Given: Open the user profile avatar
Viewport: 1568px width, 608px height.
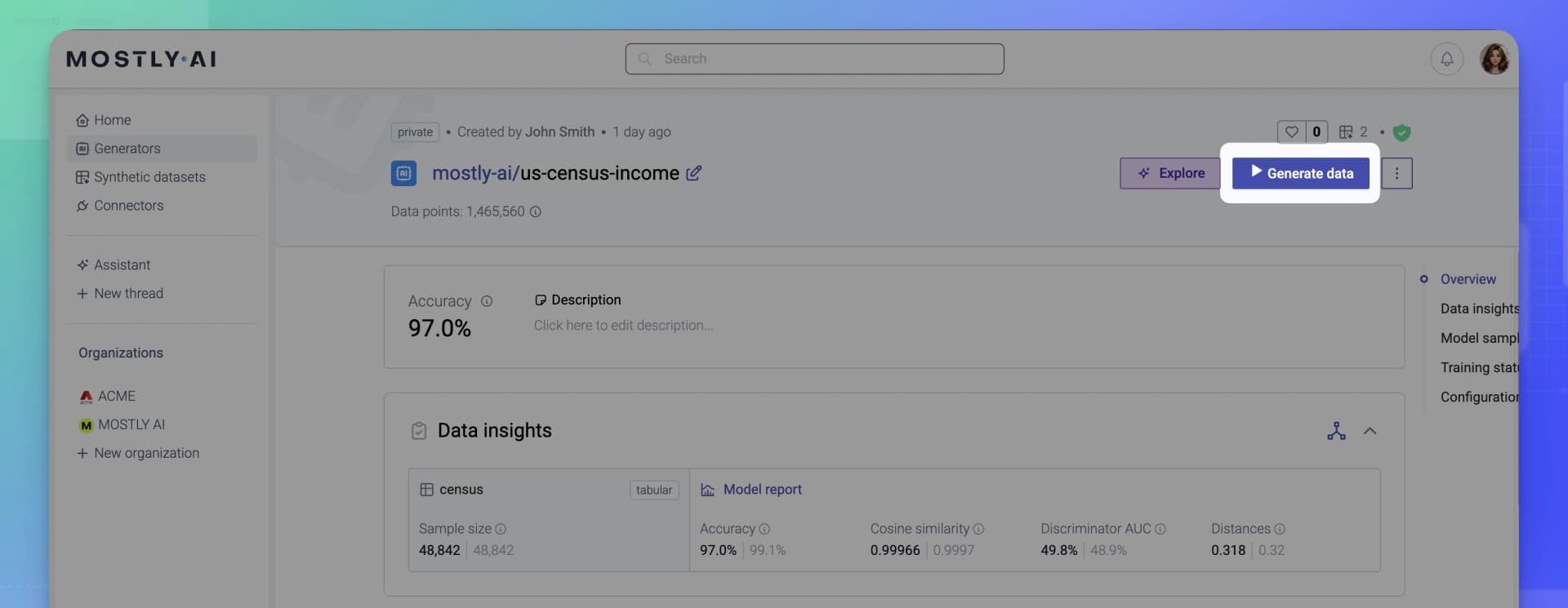Looking at the screenshot, I should 1494,59.
